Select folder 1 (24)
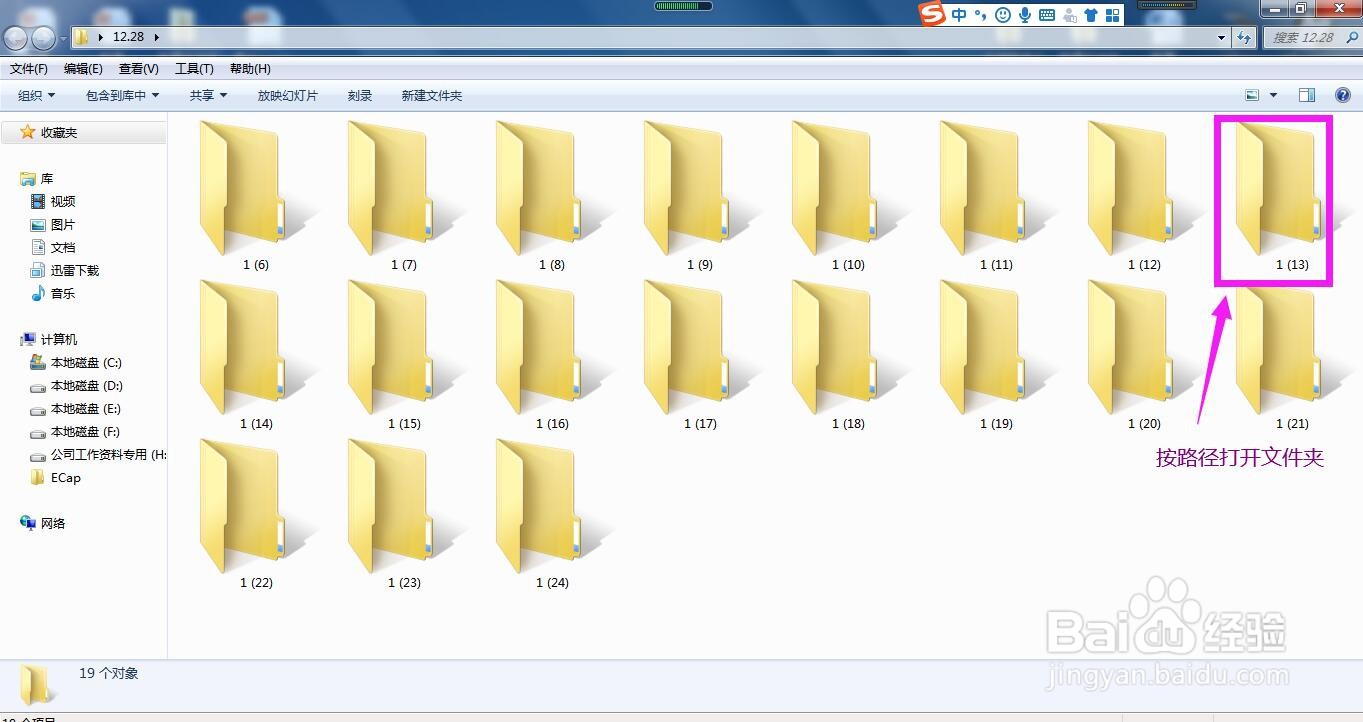This screenshot has height=722, width=1363. pyautogui.click(x=552, y=513)
